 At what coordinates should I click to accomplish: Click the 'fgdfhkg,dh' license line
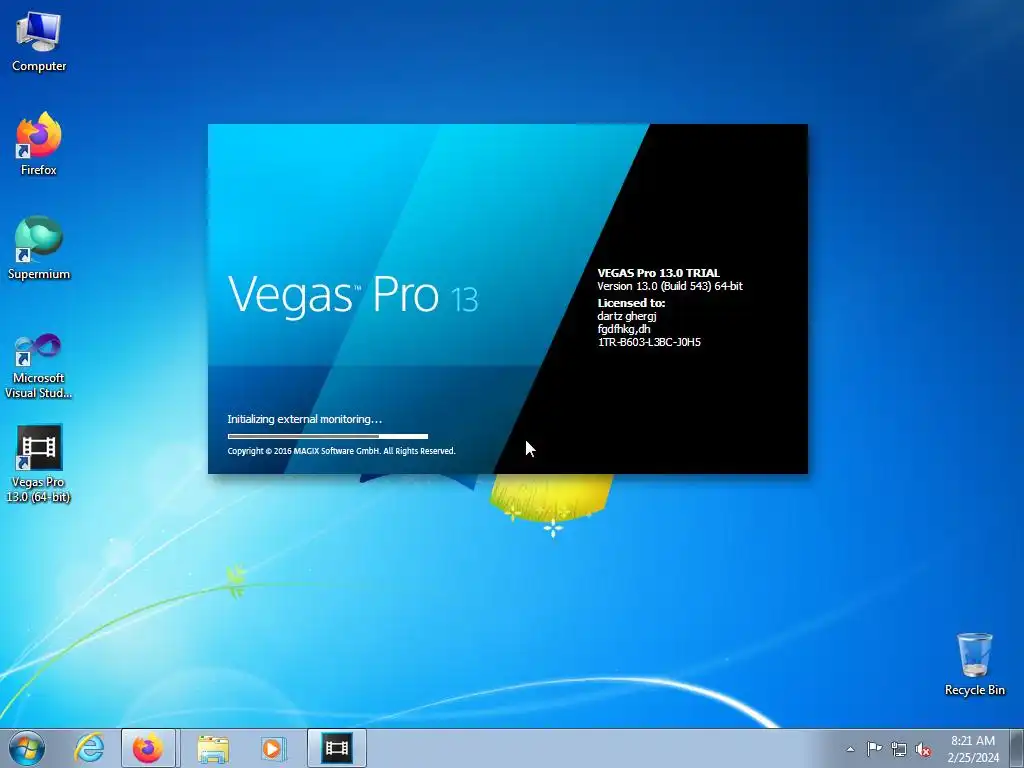[x=624, y=329]
